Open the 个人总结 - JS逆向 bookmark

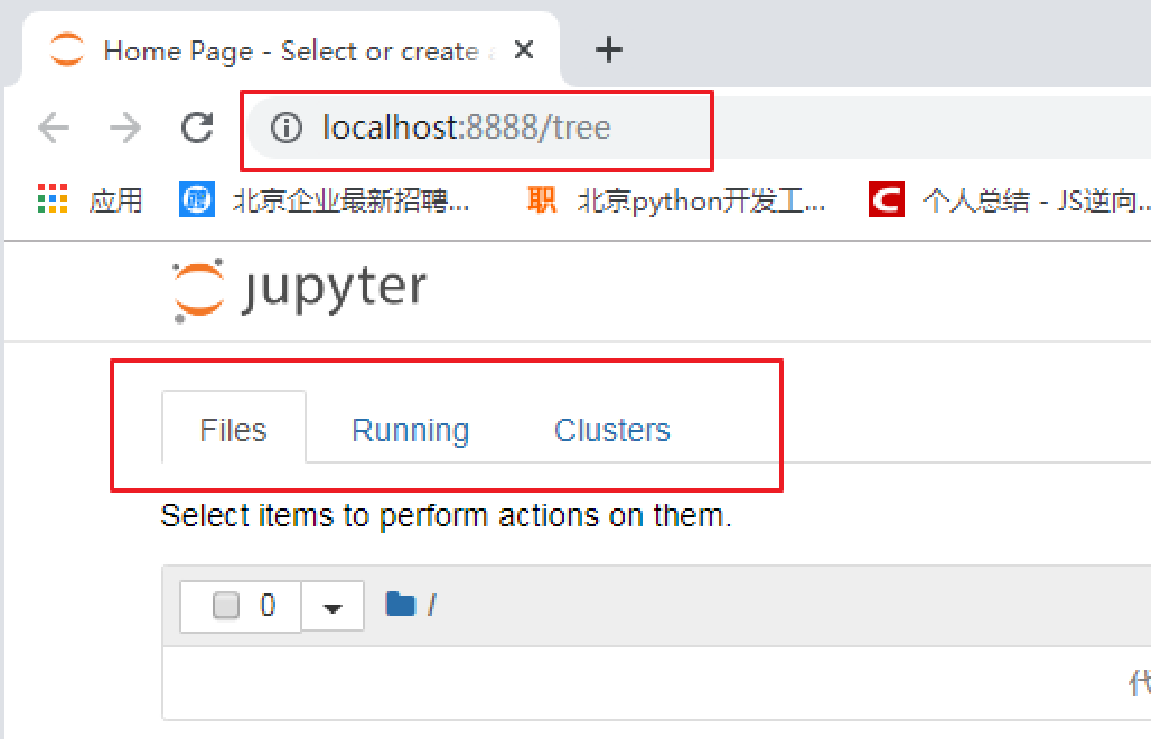(1009, 200)
